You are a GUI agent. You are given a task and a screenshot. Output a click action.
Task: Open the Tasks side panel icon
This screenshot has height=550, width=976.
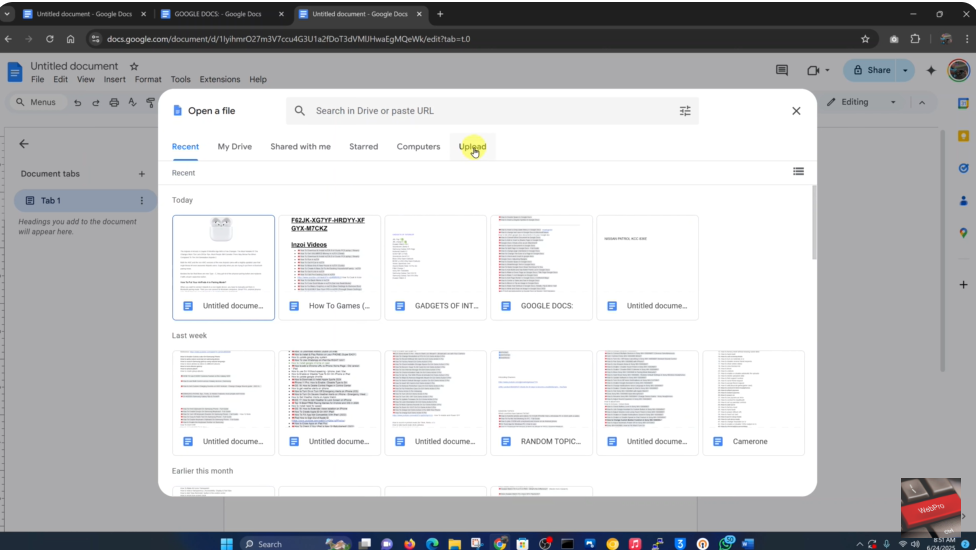[x=963, y=168]
